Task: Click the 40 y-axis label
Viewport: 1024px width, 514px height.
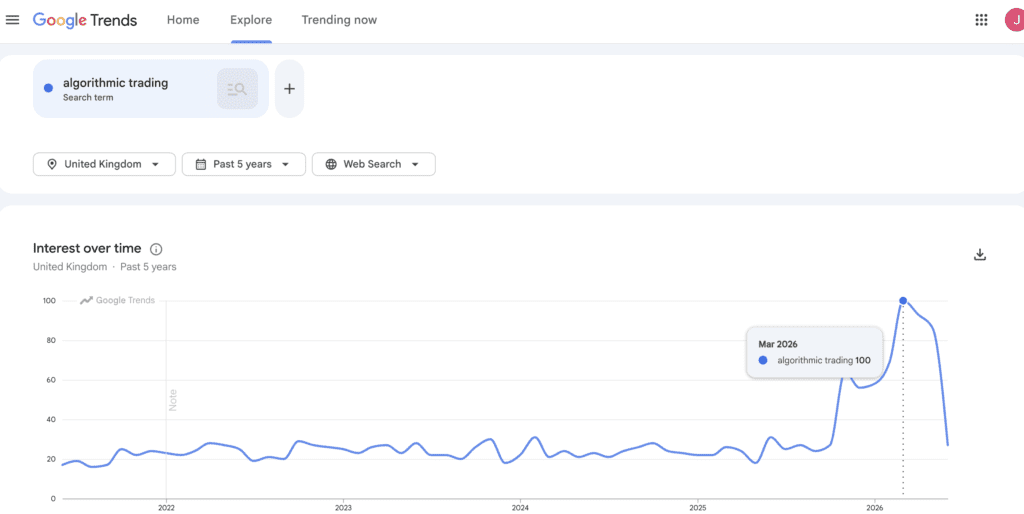Action: click(52, 420)
